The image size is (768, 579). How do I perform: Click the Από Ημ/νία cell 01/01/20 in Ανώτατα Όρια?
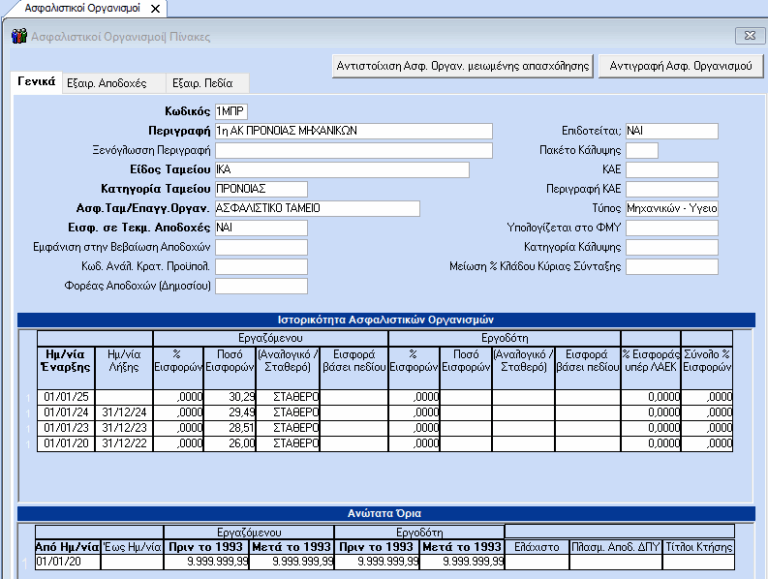coord(68,561)
